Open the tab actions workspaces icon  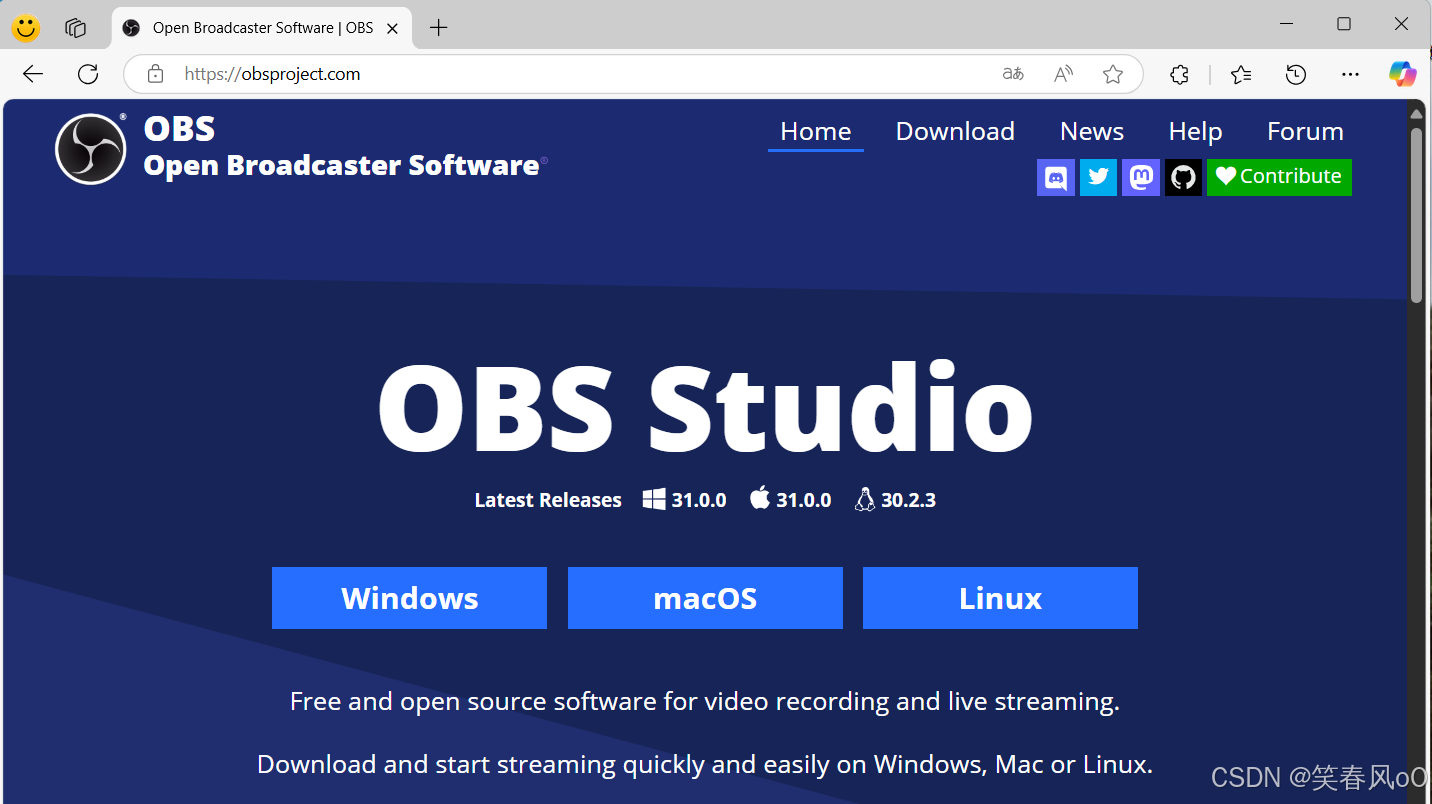click(75, 28)
